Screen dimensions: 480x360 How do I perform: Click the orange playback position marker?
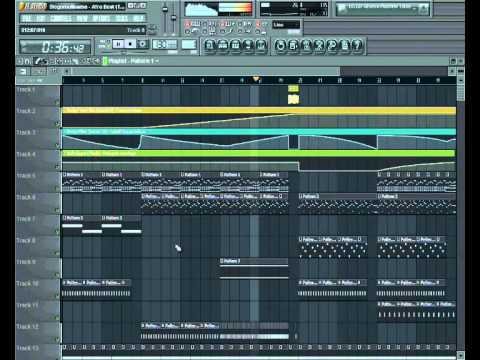[256, 79]
